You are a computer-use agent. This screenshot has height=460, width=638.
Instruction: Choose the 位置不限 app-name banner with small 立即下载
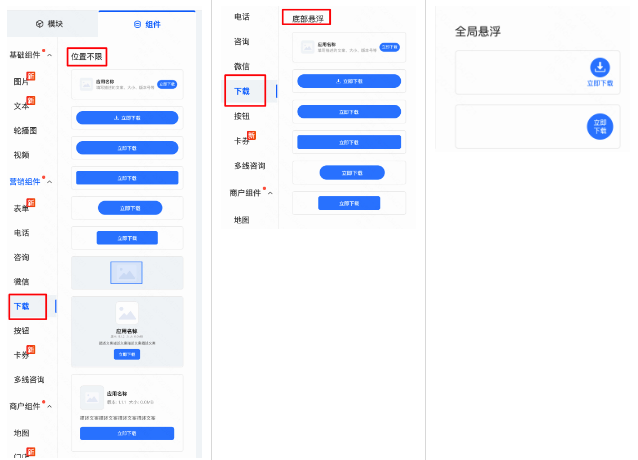click(x=127, y=85)
